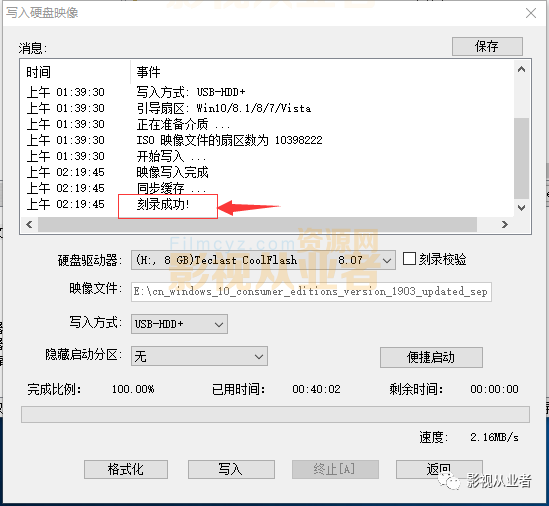Click the message list scroll up arrow

pos(521,69)
